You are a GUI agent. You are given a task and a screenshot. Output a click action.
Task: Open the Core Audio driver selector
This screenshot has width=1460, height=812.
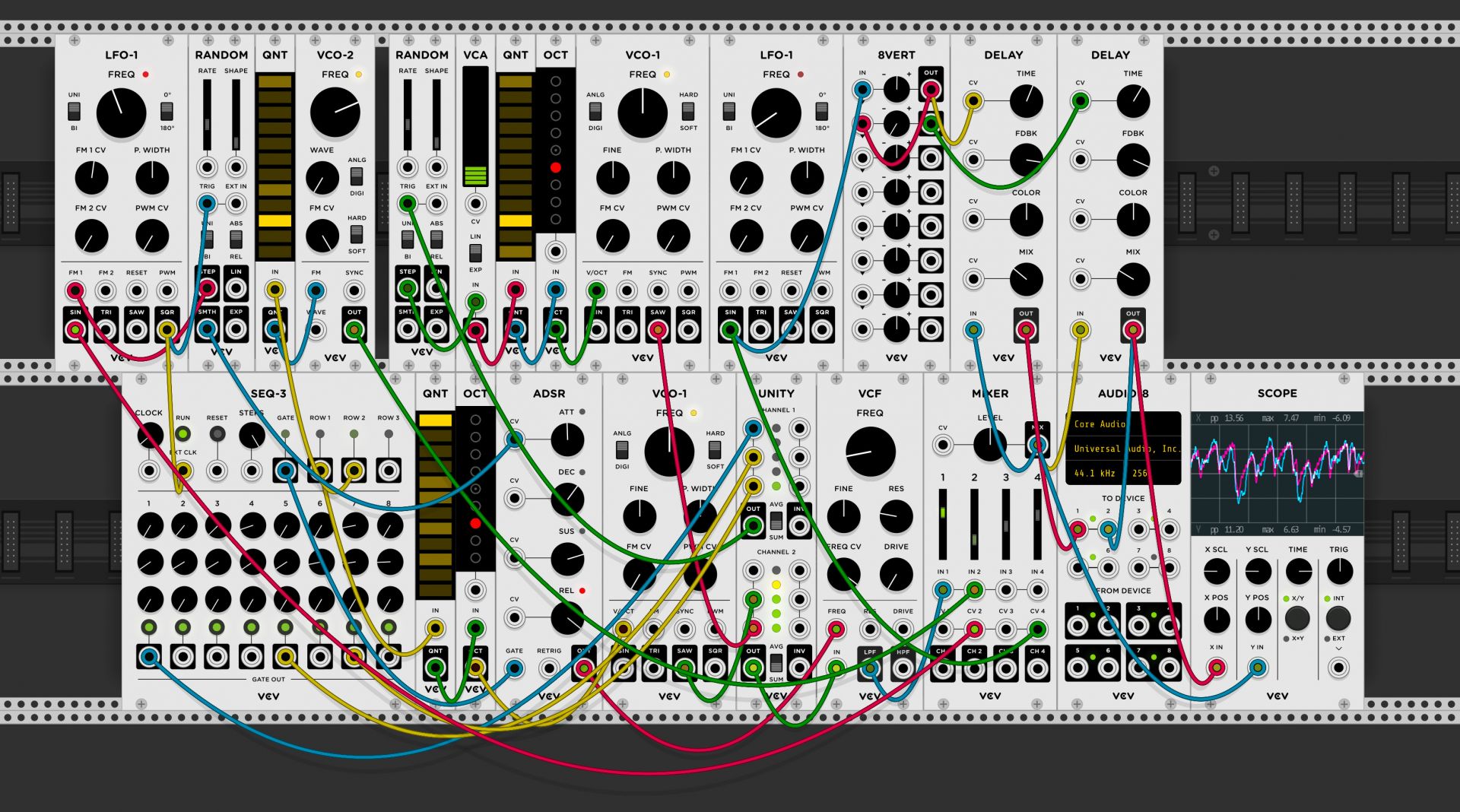point(1100,424)
